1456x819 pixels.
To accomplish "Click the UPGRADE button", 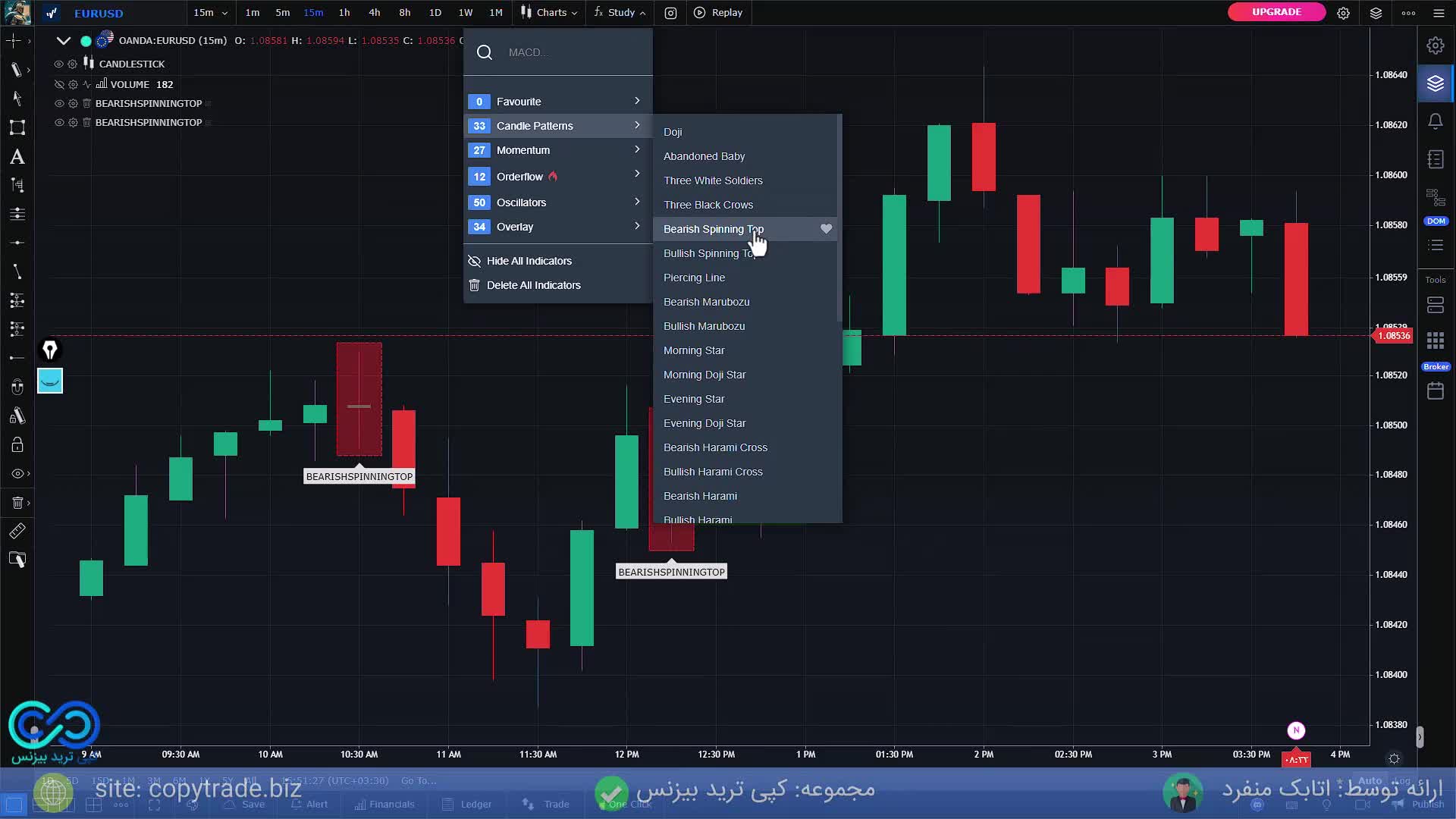I will pos(1276,11).
